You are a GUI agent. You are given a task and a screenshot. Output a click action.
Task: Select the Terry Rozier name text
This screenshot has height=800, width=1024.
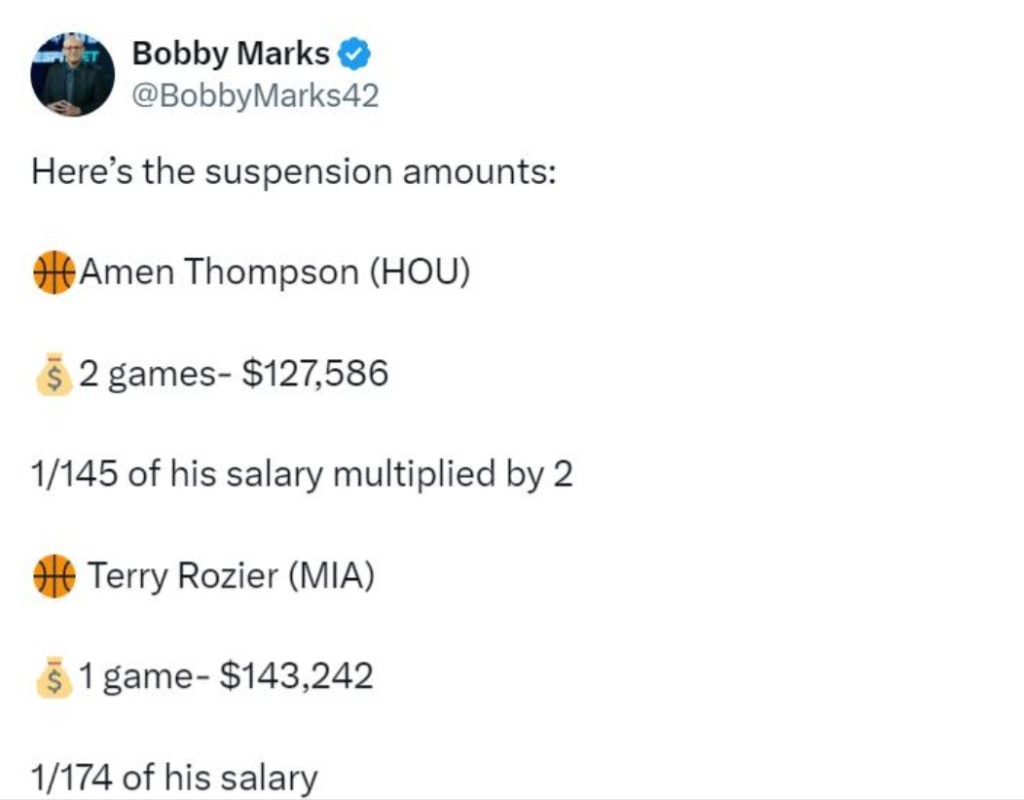point(183,576)
